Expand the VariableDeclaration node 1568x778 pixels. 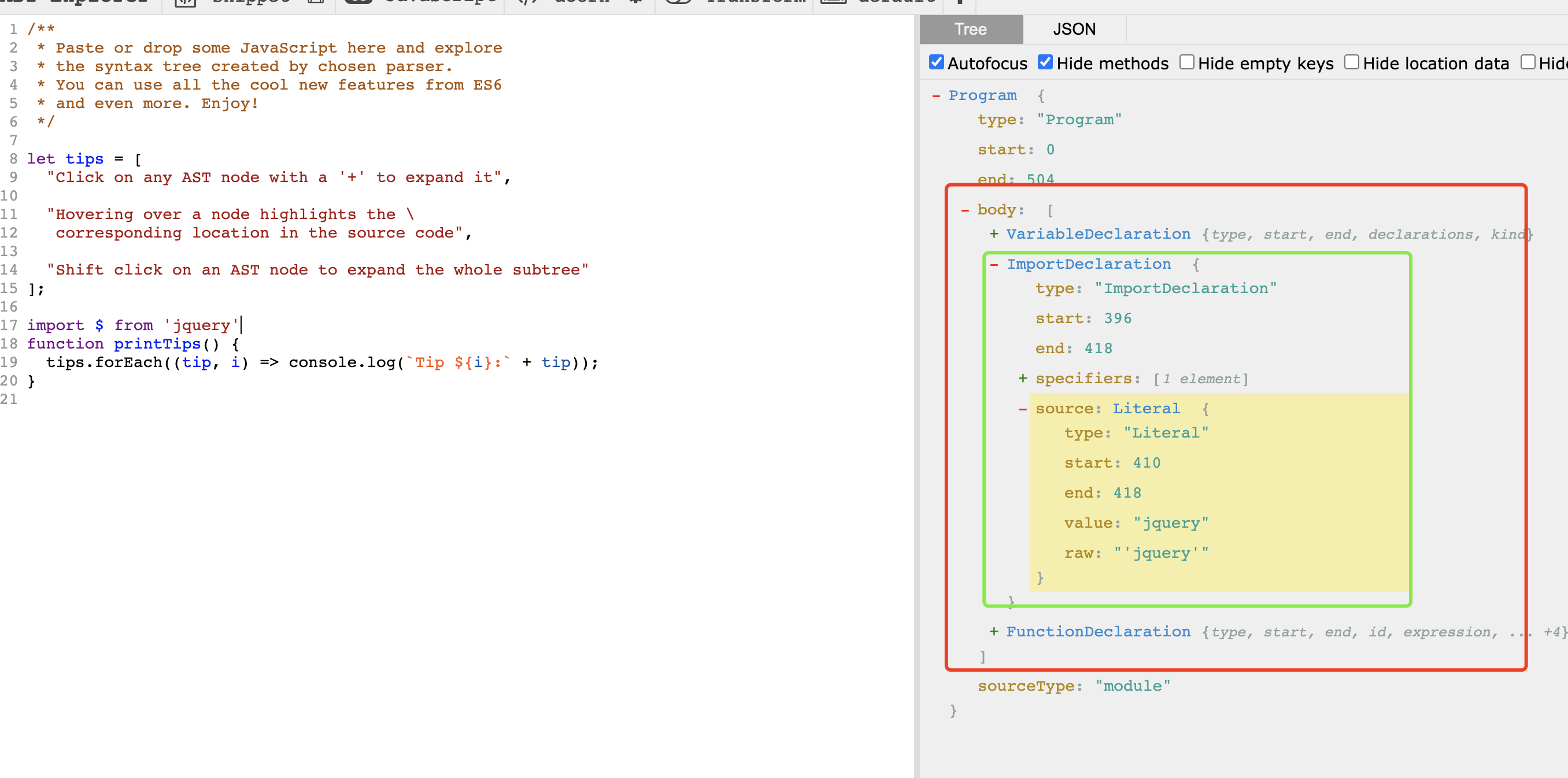(993, 234)
